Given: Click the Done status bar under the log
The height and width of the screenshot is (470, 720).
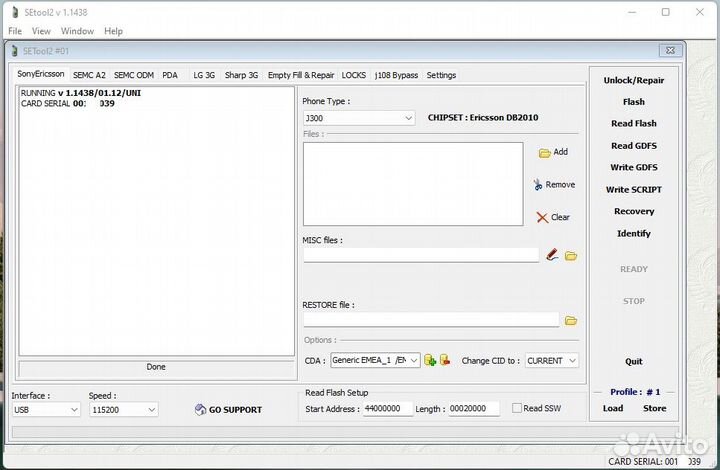Looking at the screenshot, I should 156,367.
